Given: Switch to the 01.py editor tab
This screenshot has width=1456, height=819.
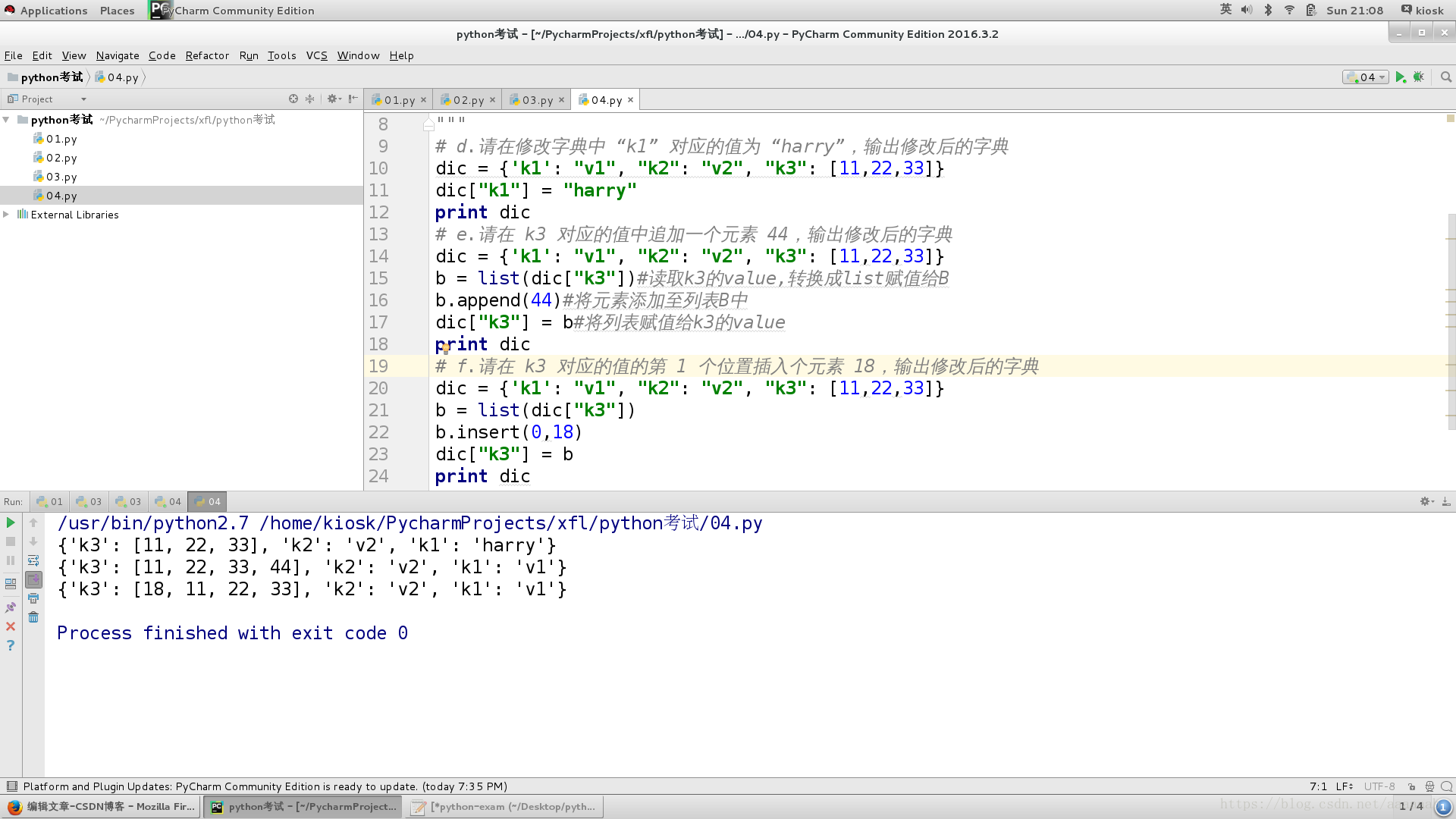Looking at the screenshot, I should 399,100.
